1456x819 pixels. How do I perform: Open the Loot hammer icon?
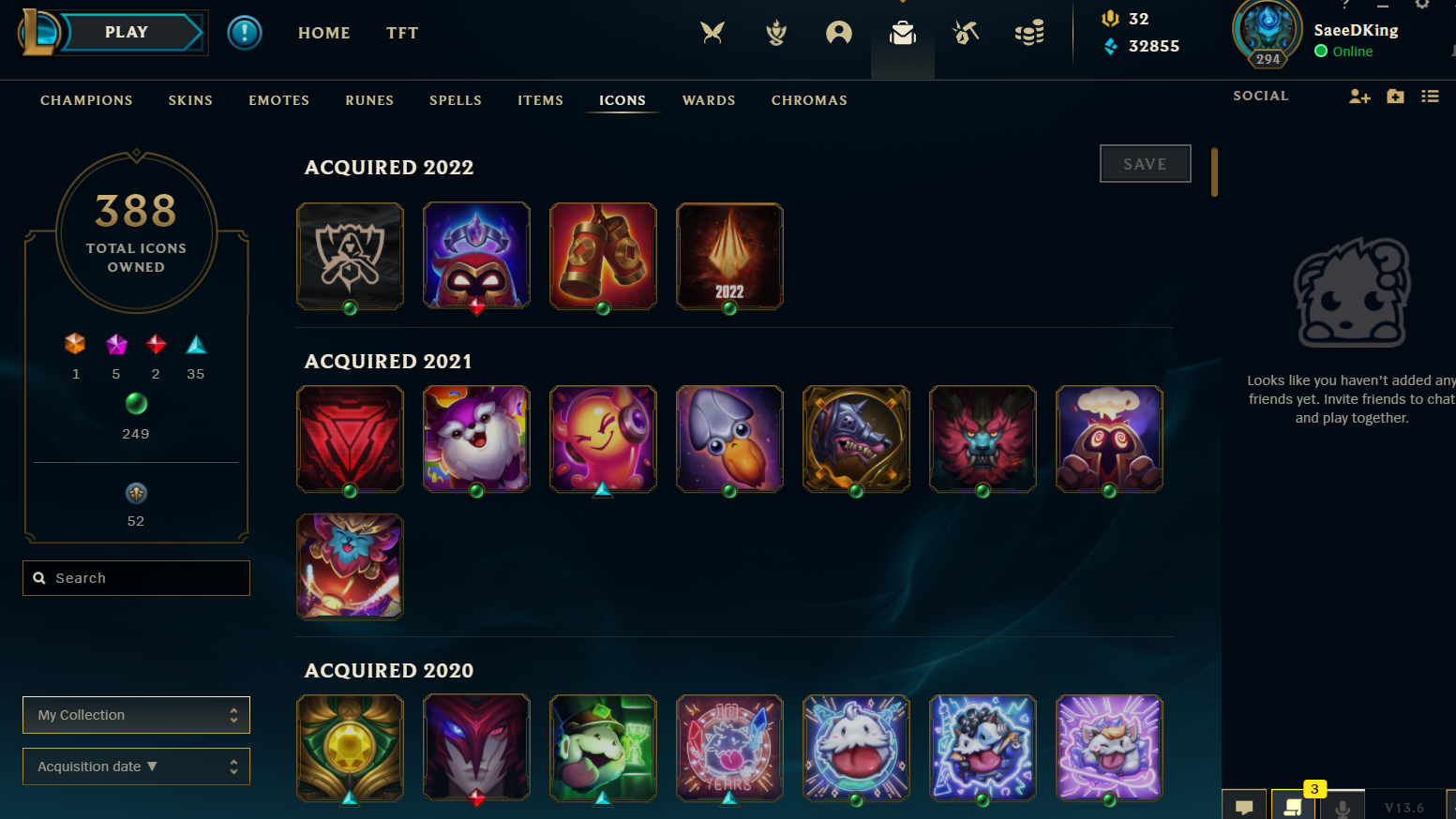[x=966, y=33]
